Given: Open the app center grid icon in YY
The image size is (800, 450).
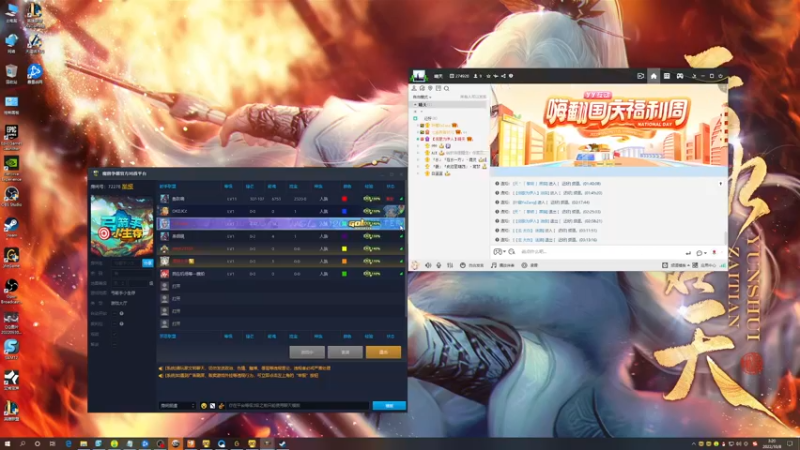Looking at the screenshot, I should [695, 265].
